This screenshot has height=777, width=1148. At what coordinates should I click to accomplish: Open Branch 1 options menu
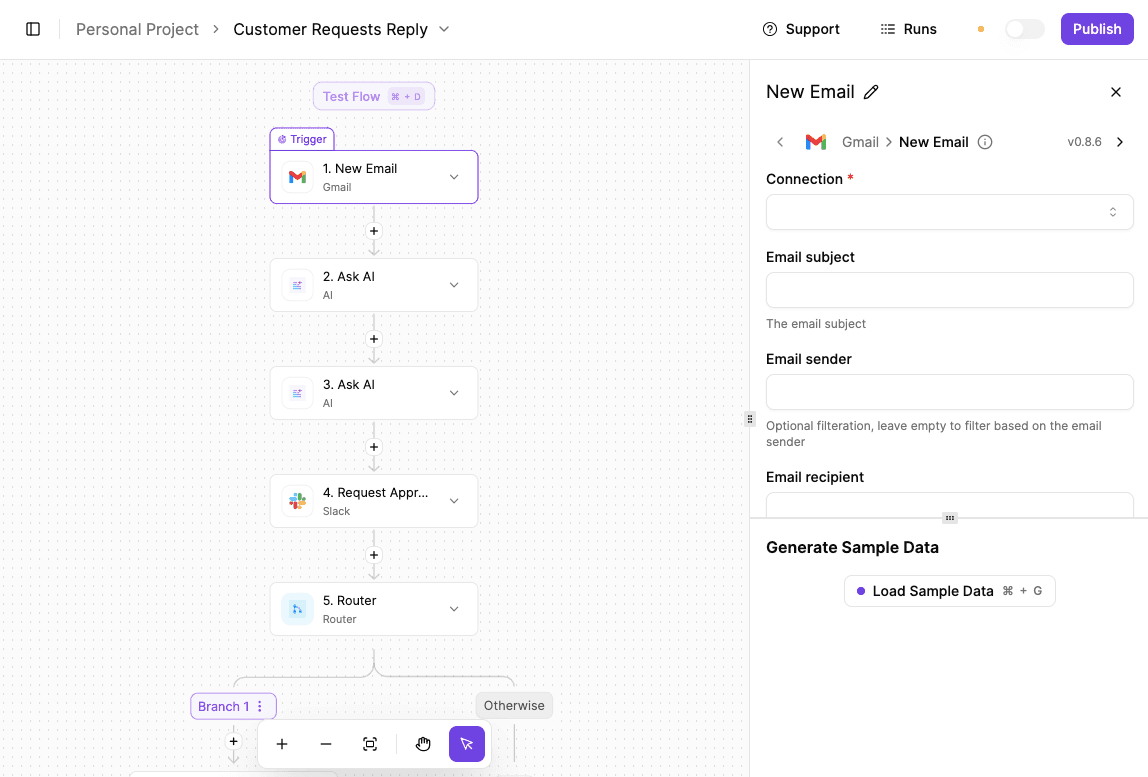[259, 706]
